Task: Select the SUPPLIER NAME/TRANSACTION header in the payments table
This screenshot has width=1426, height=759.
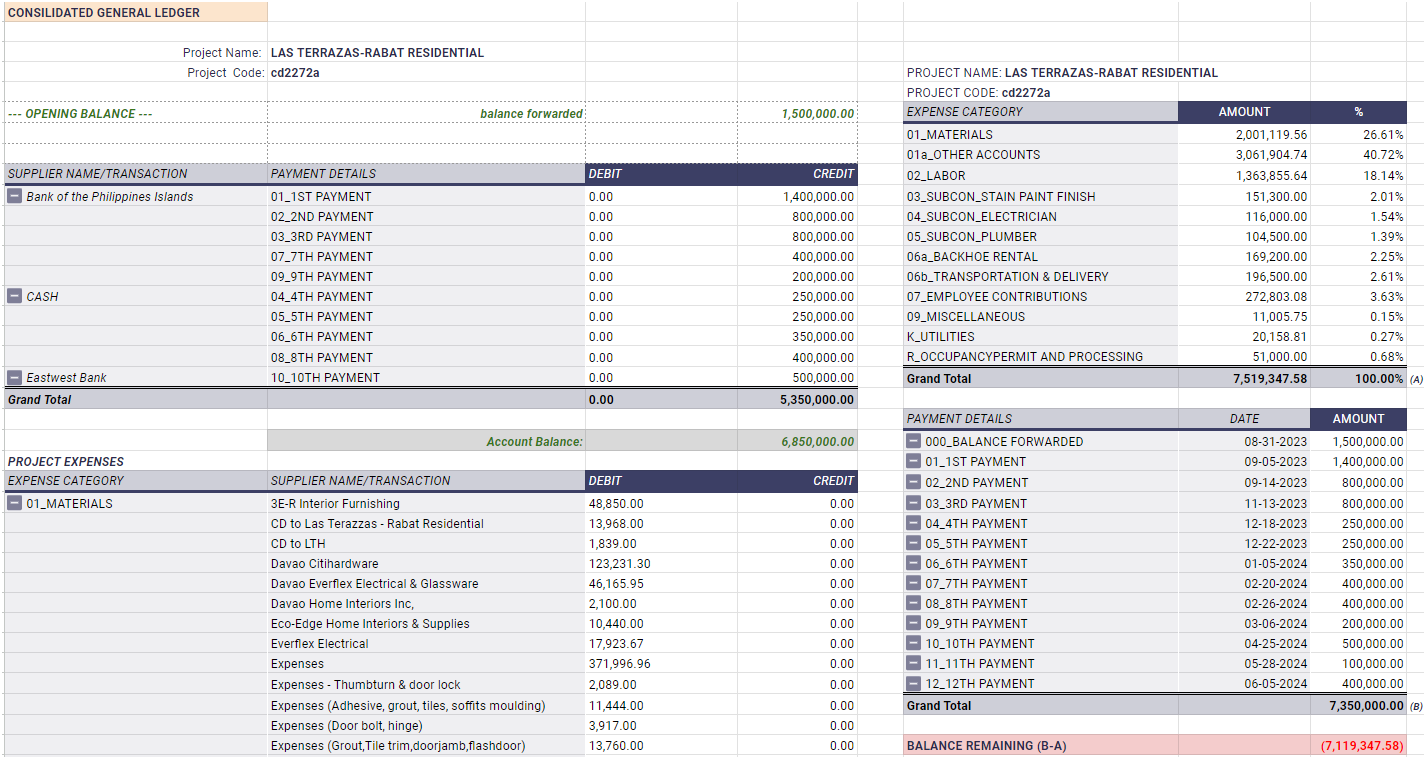Action: (x=136, y=174)
